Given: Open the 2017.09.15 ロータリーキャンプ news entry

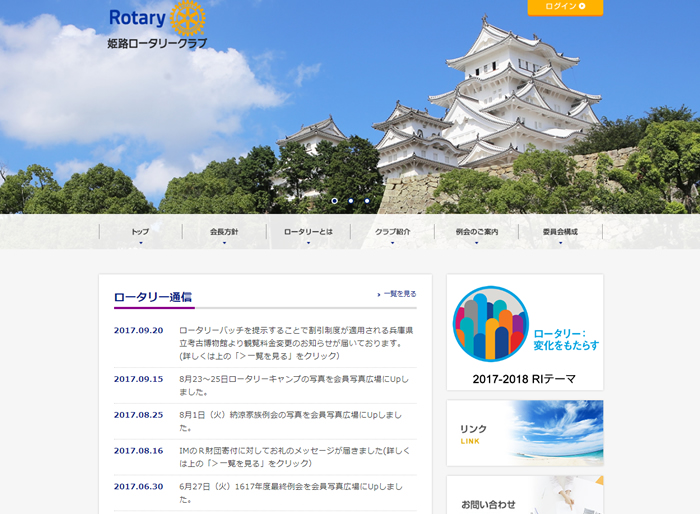Looking at the screenshot, I should click(290, 385).
